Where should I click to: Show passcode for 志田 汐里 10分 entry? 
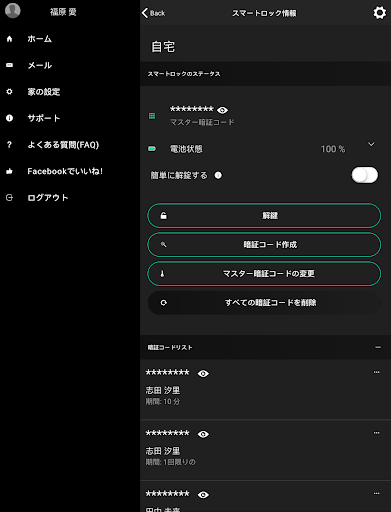tap(203, 373)
